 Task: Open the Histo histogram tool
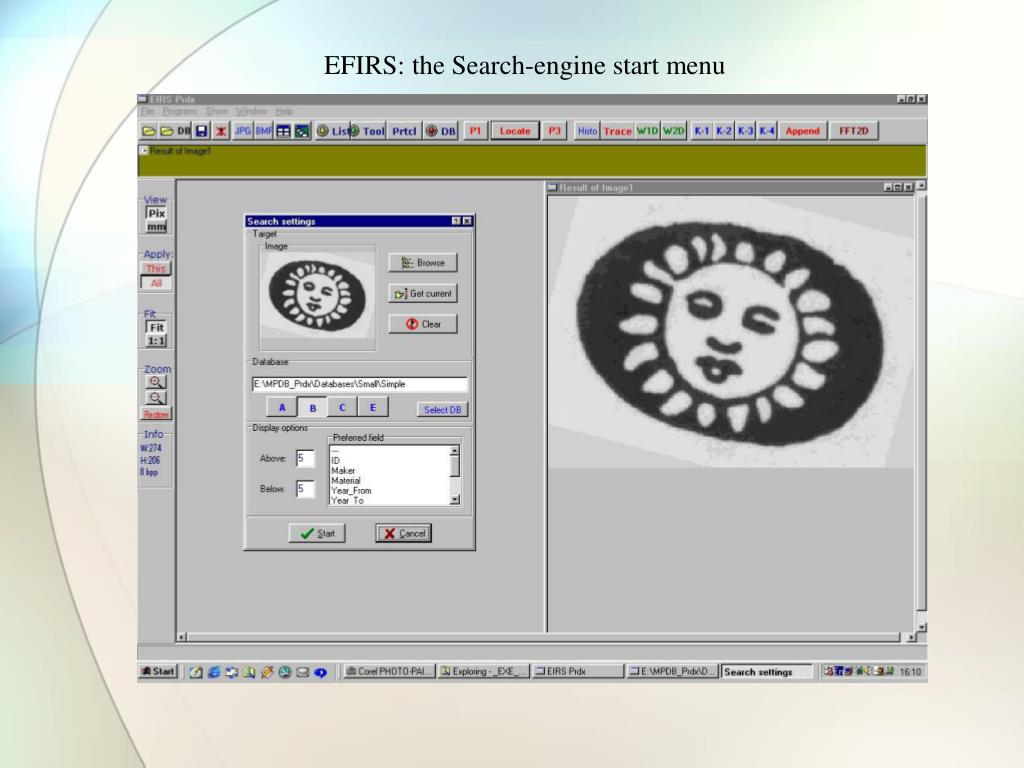point(587,131)
